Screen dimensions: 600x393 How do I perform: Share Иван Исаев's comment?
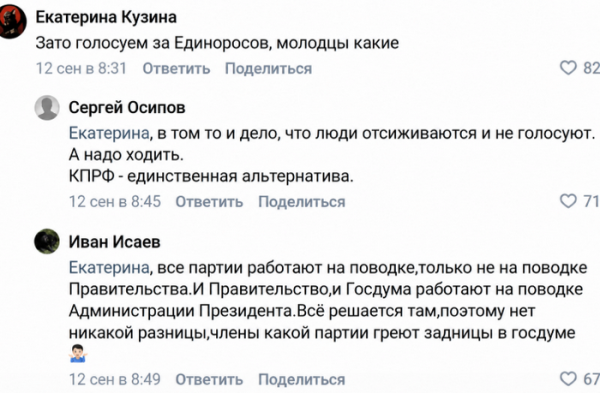coord(302,380)
